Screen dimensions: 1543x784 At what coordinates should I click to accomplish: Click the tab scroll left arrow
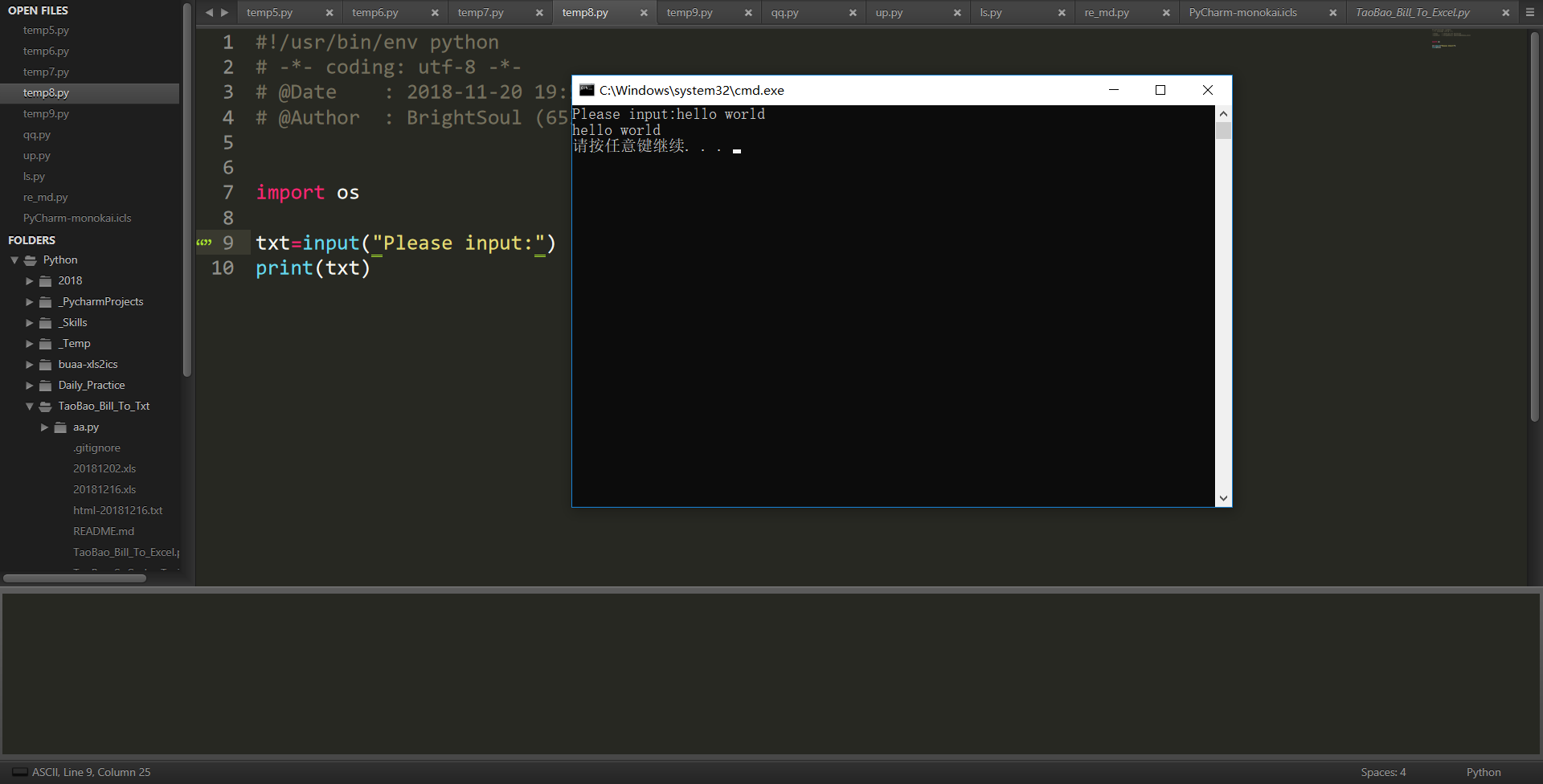(x=209, y=13)
